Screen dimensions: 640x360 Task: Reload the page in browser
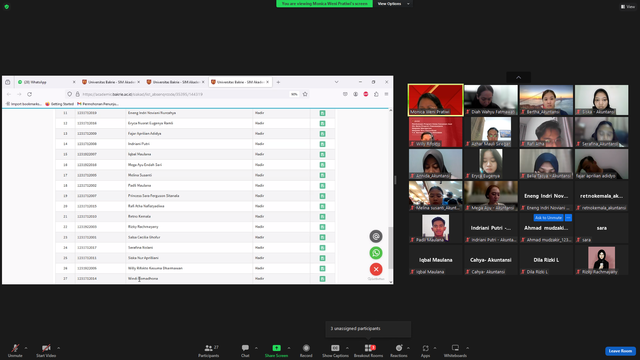coord(29,94)
